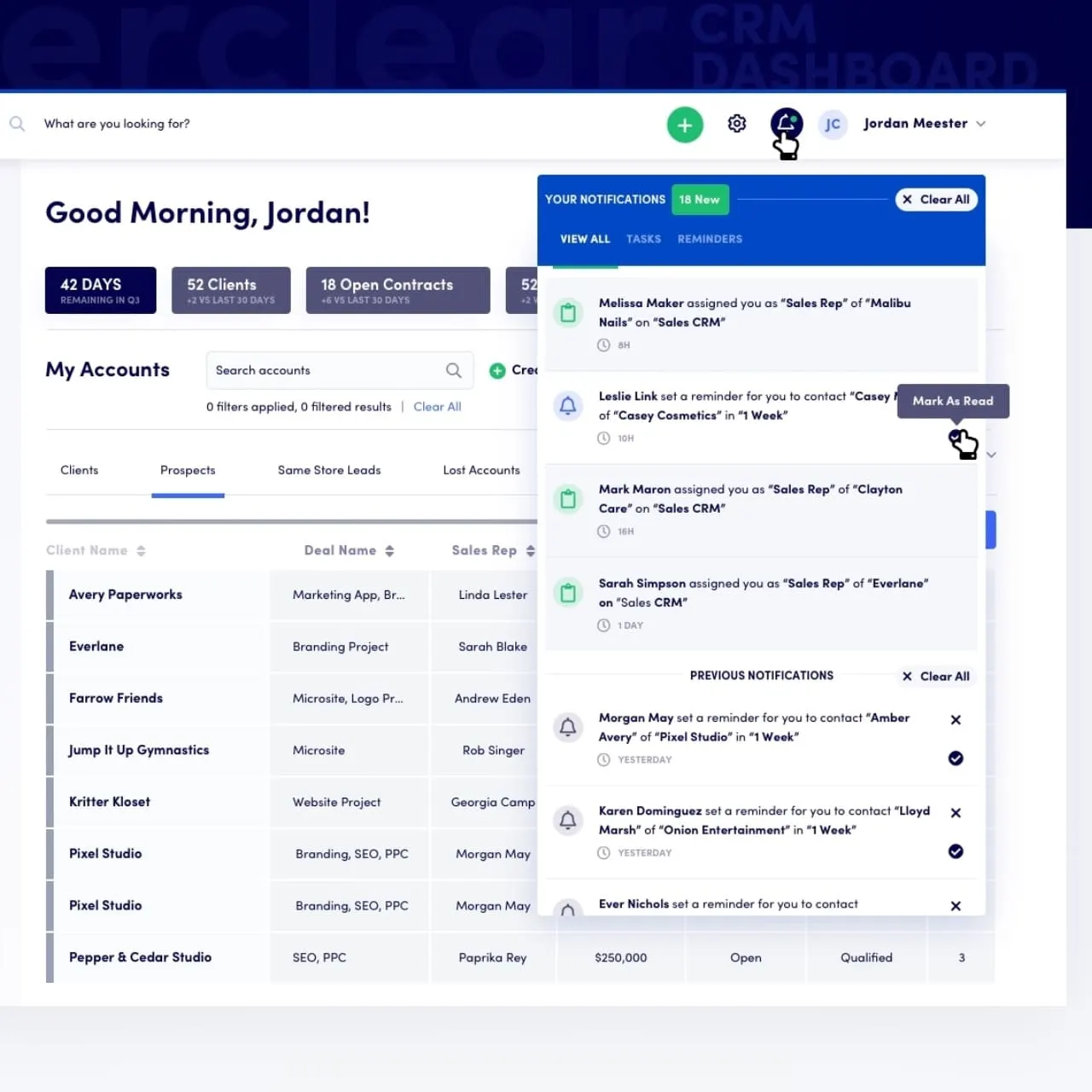
Task: Click the search icon at top left
Action: 17,124
